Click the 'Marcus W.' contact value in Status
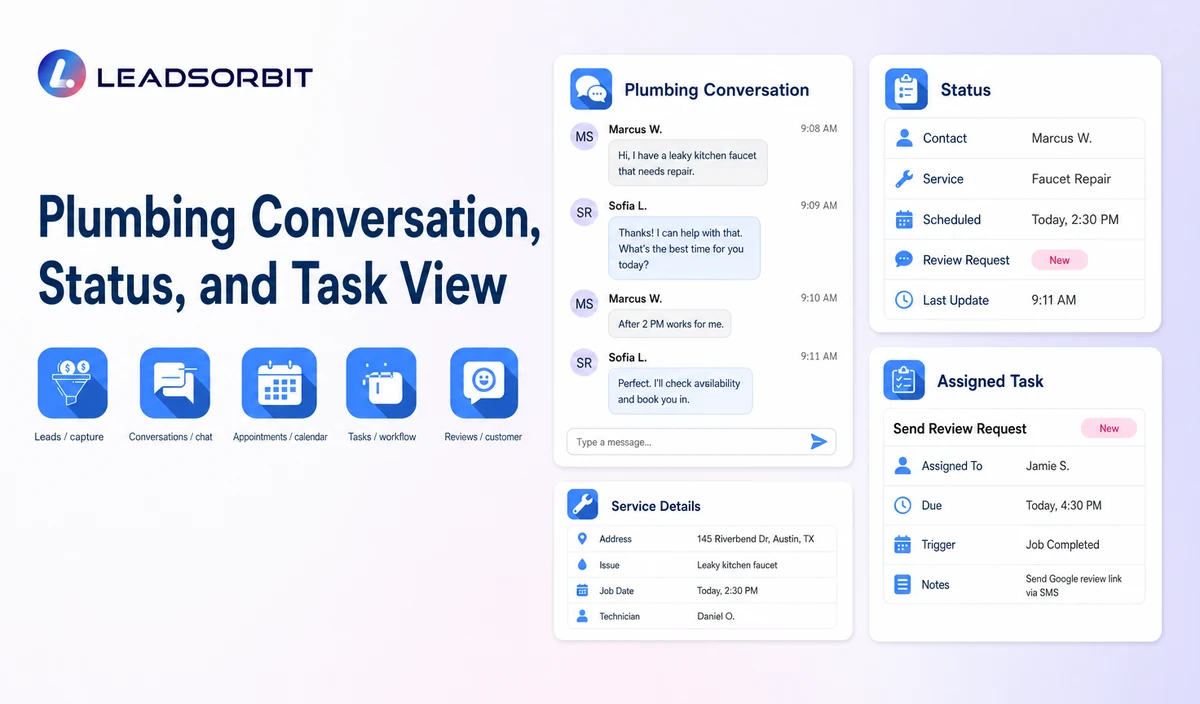This screenshot has width=1200, height=704. (x=1061, y=138)
